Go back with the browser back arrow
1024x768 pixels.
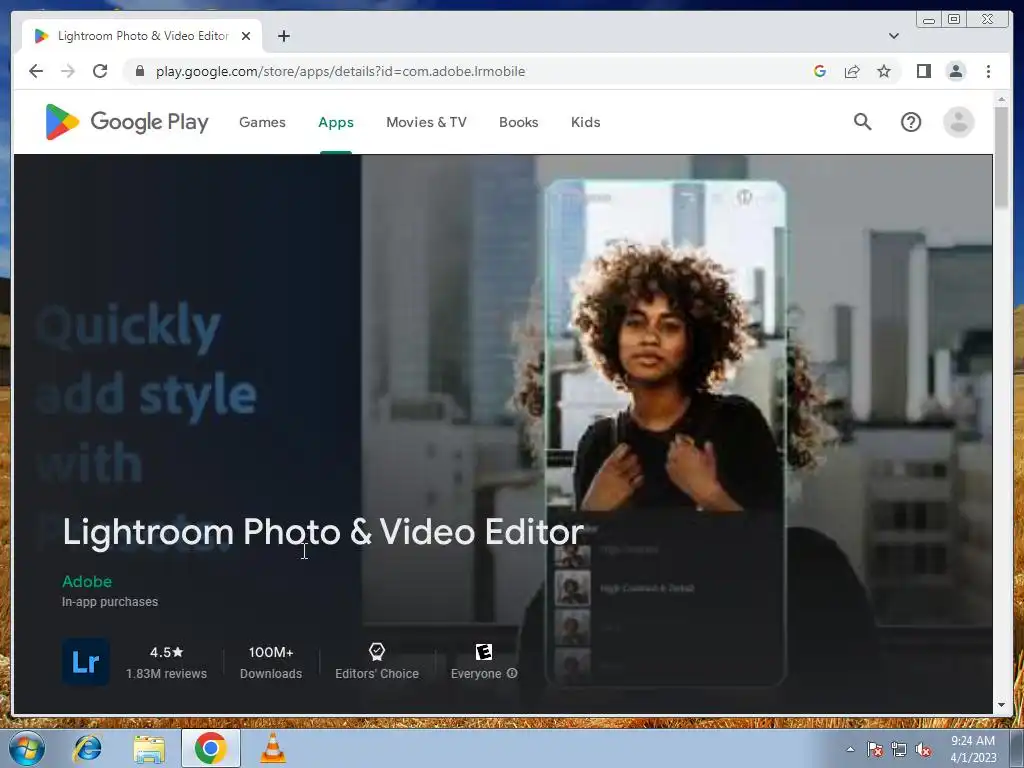click(36, 71)
